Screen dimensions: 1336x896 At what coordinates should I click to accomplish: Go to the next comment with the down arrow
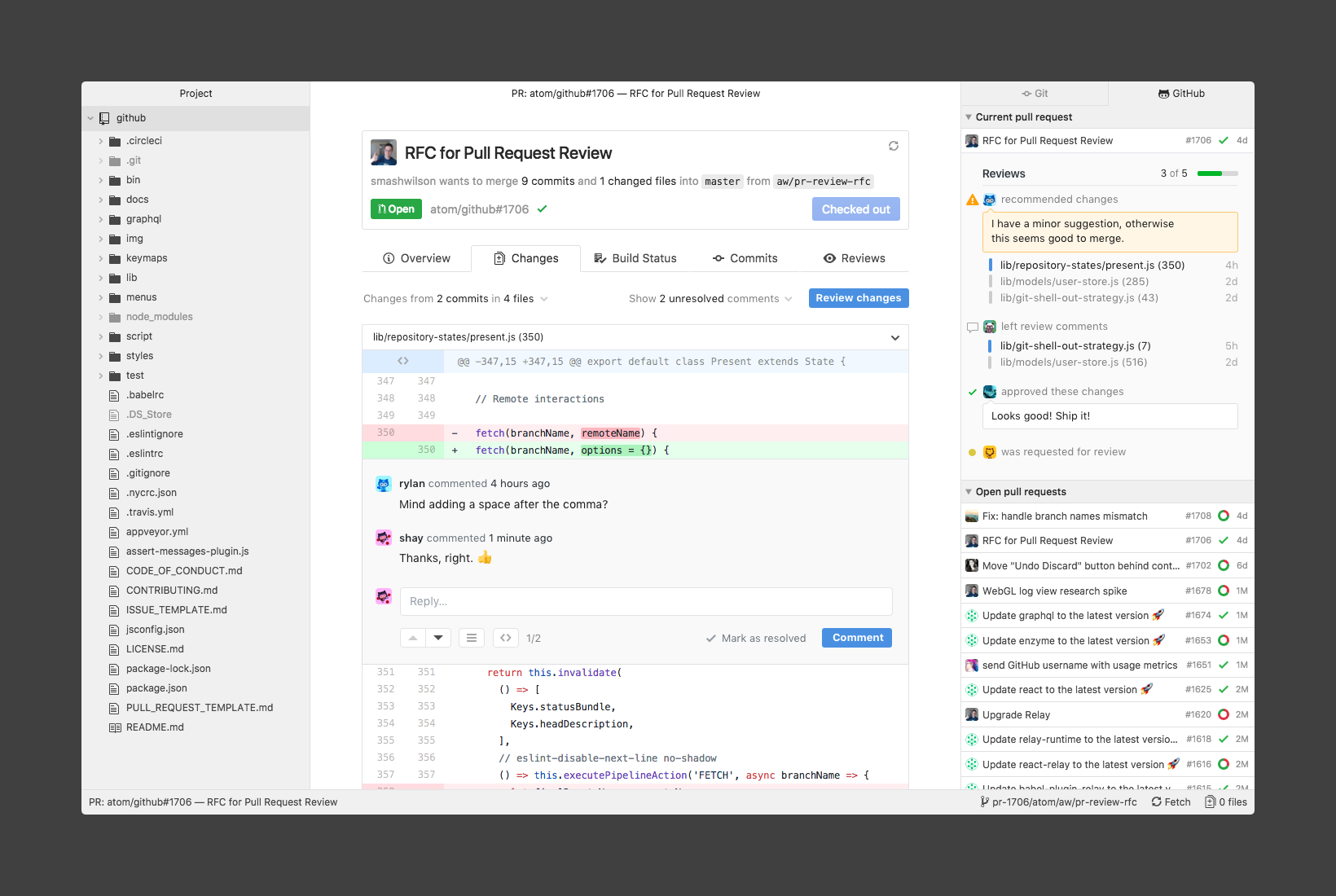pos(438,638)
